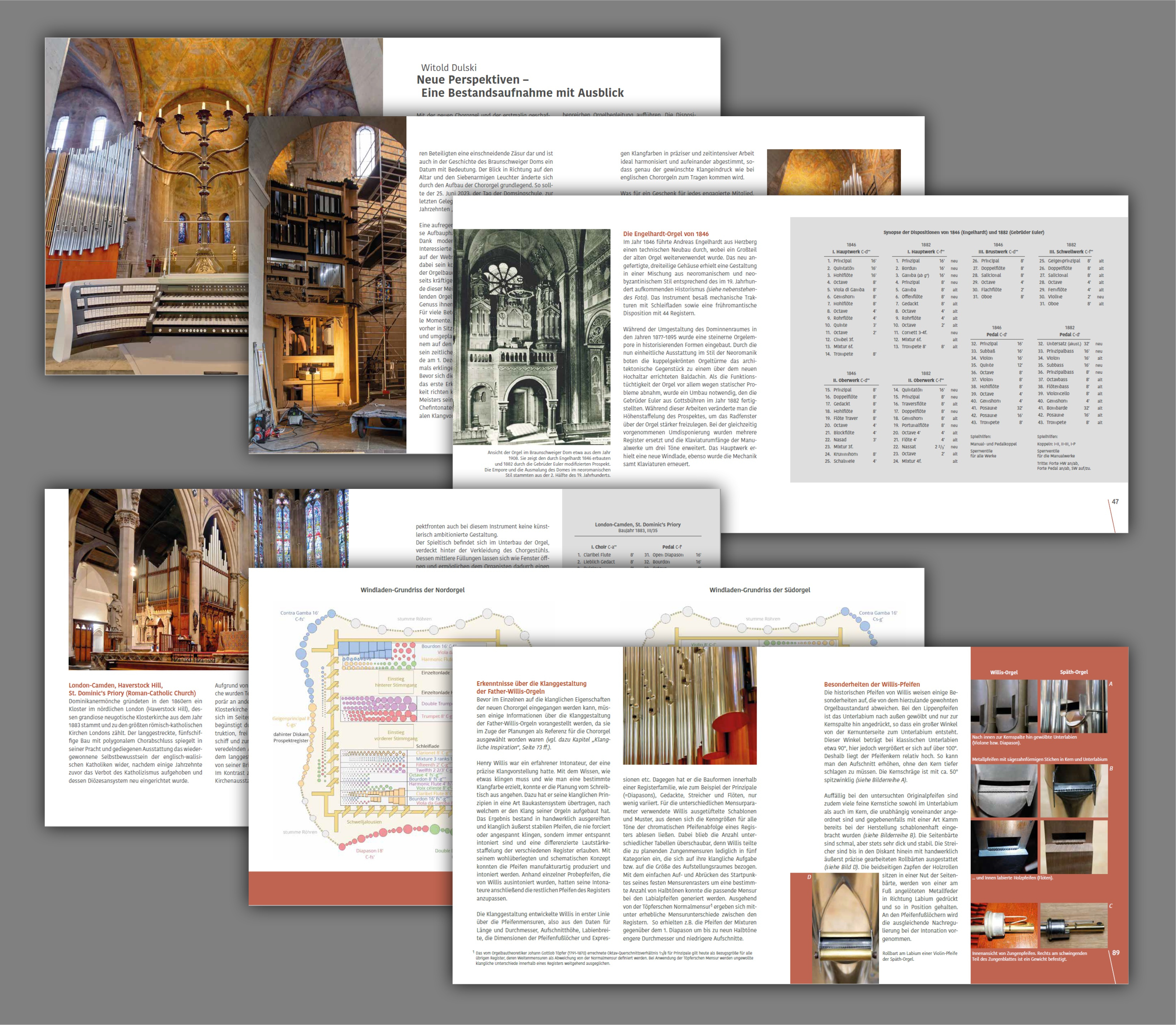The height and width of the screenshot is (1025, 1176).
Task: Click the row "41. Bombarde"
Action: point(1070,408)
